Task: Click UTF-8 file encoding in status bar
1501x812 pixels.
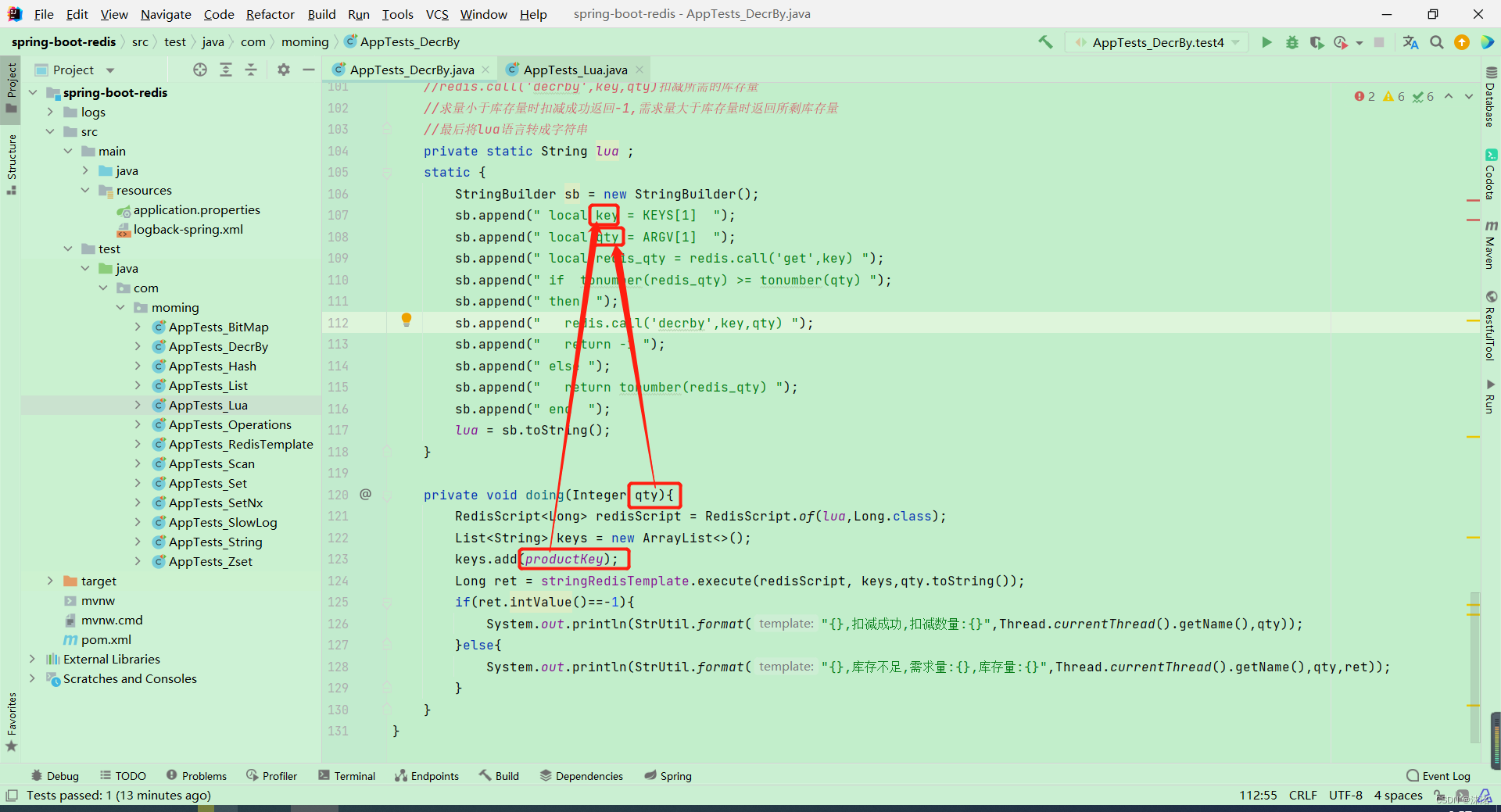Action: click(x=1345, y=796)
